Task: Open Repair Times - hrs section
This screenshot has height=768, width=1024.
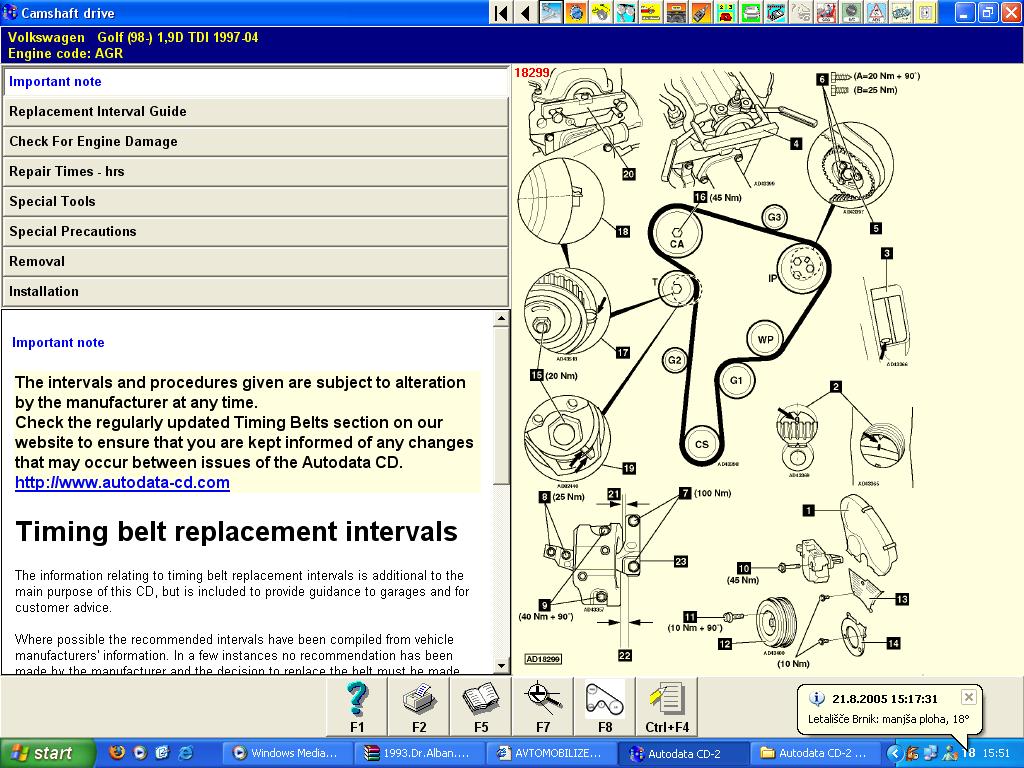Action: (255, 172)
